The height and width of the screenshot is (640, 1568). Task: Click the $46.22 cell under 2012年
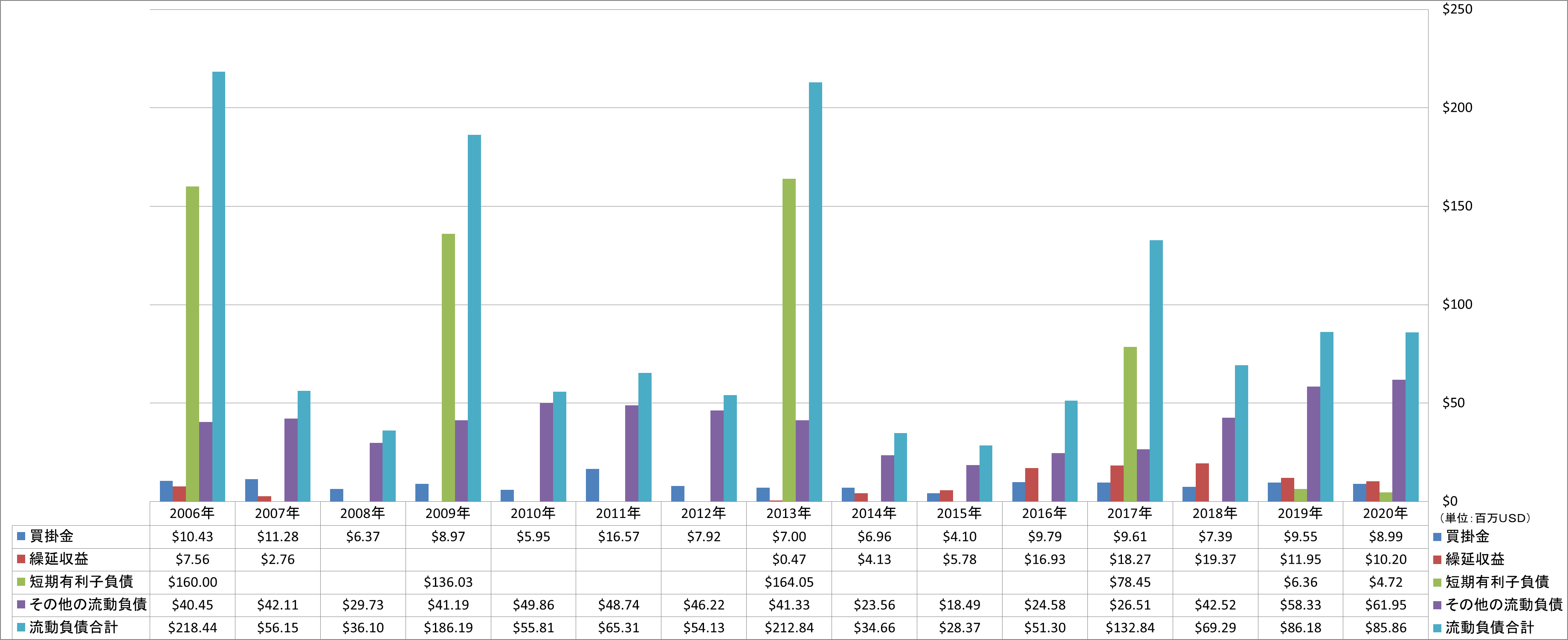pos(704,605)
